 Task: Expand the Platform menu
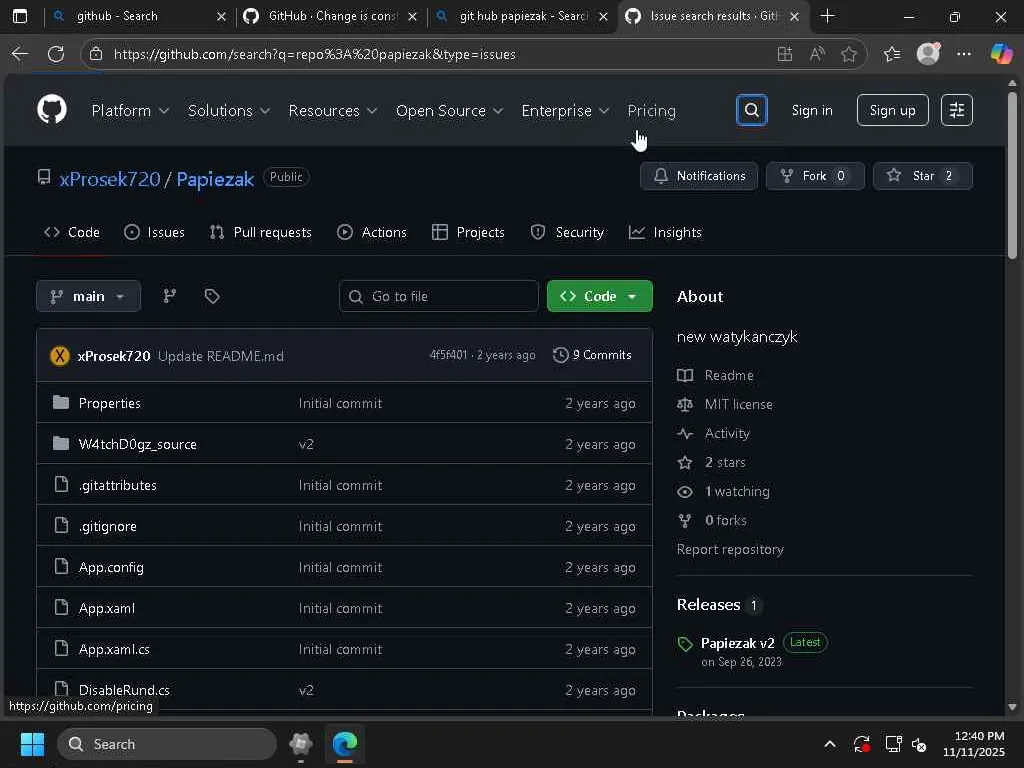pyautogui.click(x=130, y=110)
